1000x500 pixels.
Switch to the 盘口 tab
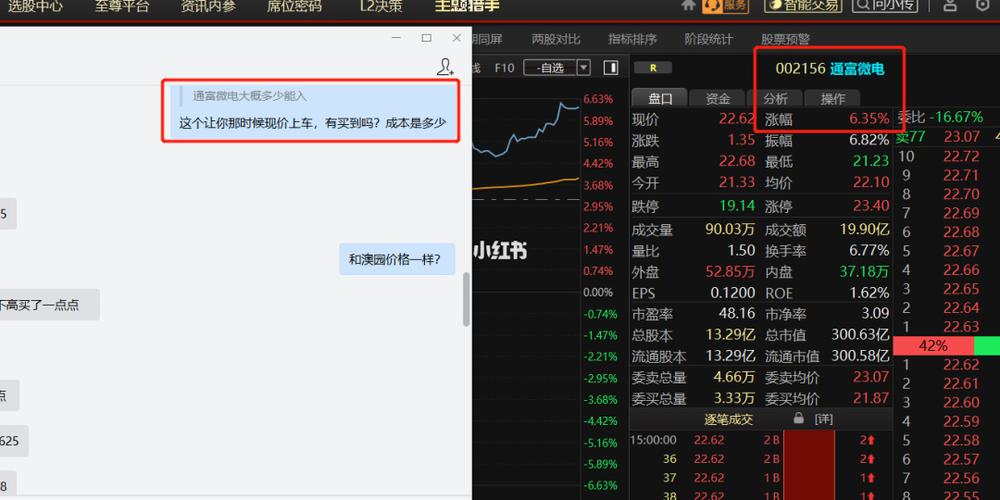pos(660,98)
